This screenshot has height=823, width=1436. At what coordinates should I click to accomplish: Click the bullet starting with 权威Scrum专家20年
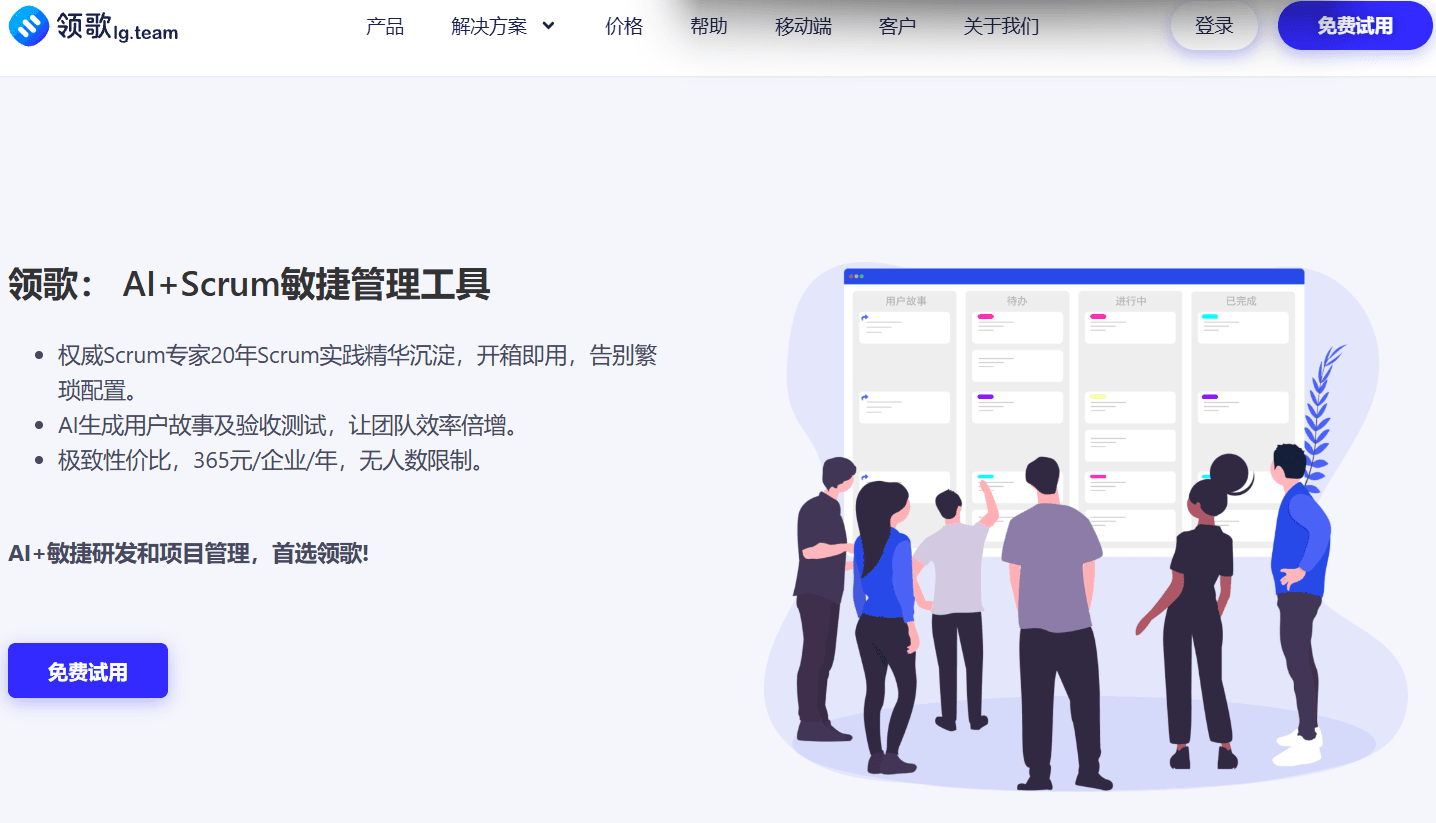[x=357, y=372]
